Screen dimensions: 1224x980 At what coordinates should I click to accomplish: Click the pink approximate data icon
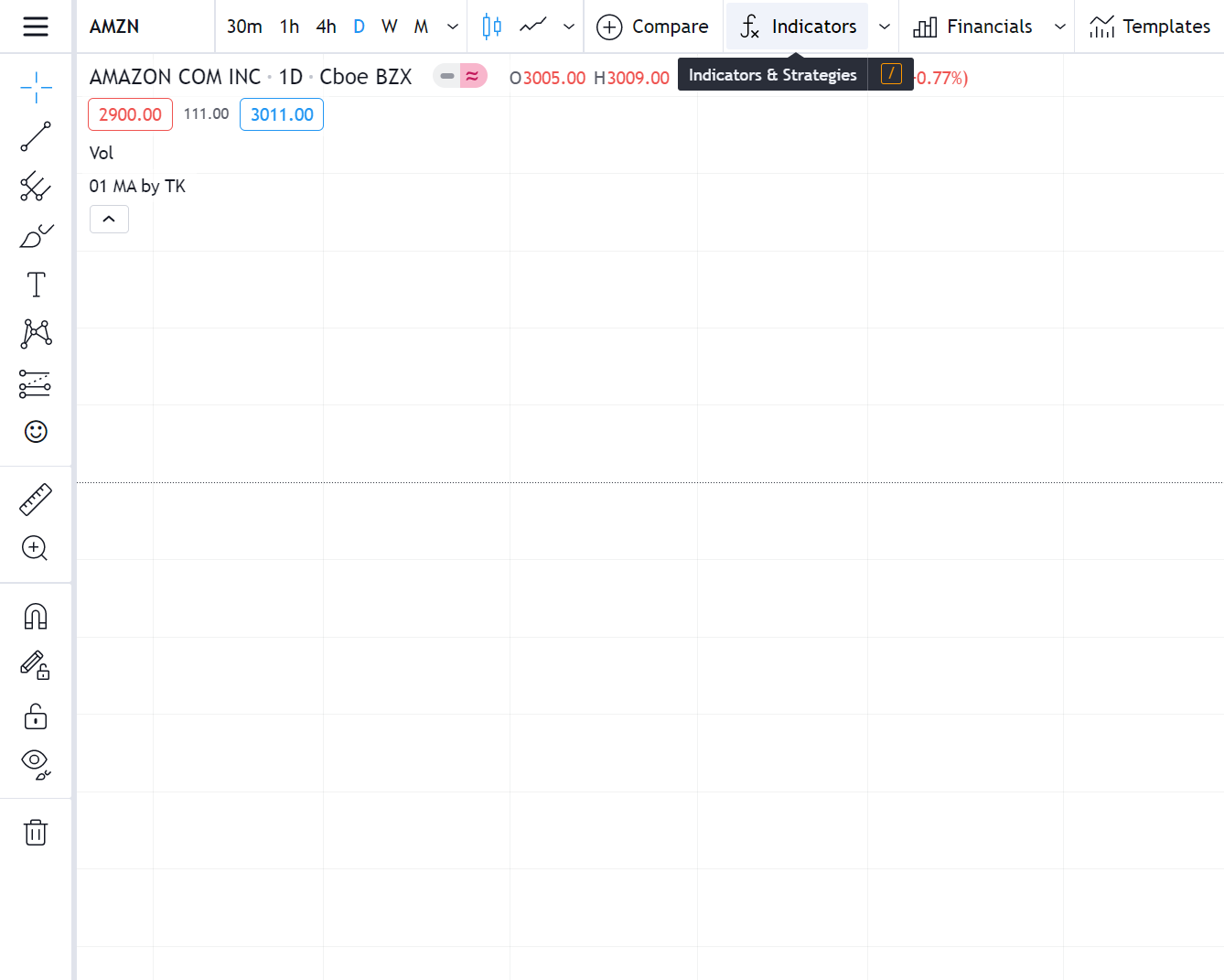coord(473,76)
